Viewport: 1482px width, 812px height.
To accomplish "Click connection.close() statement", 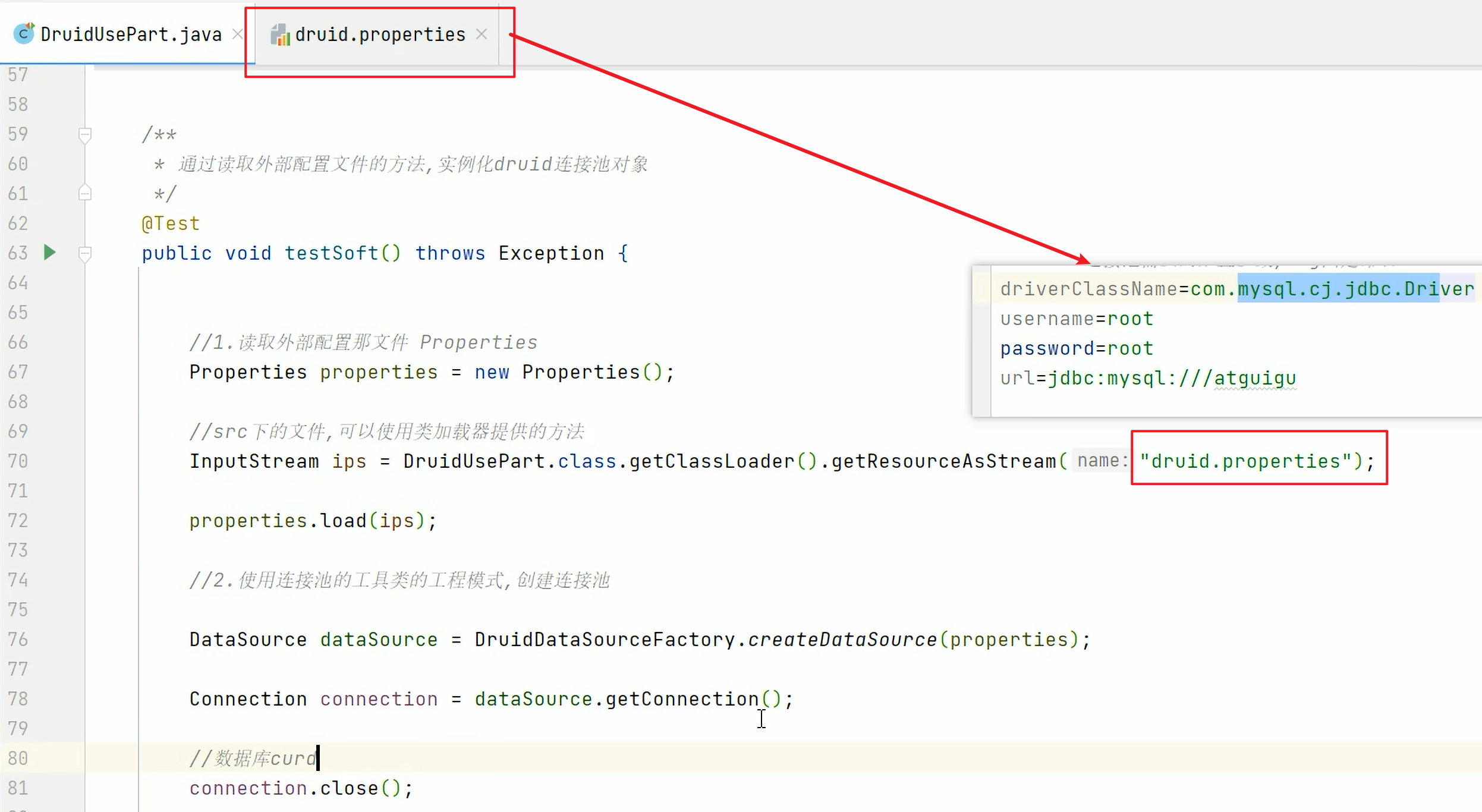I will coord(301,788).
